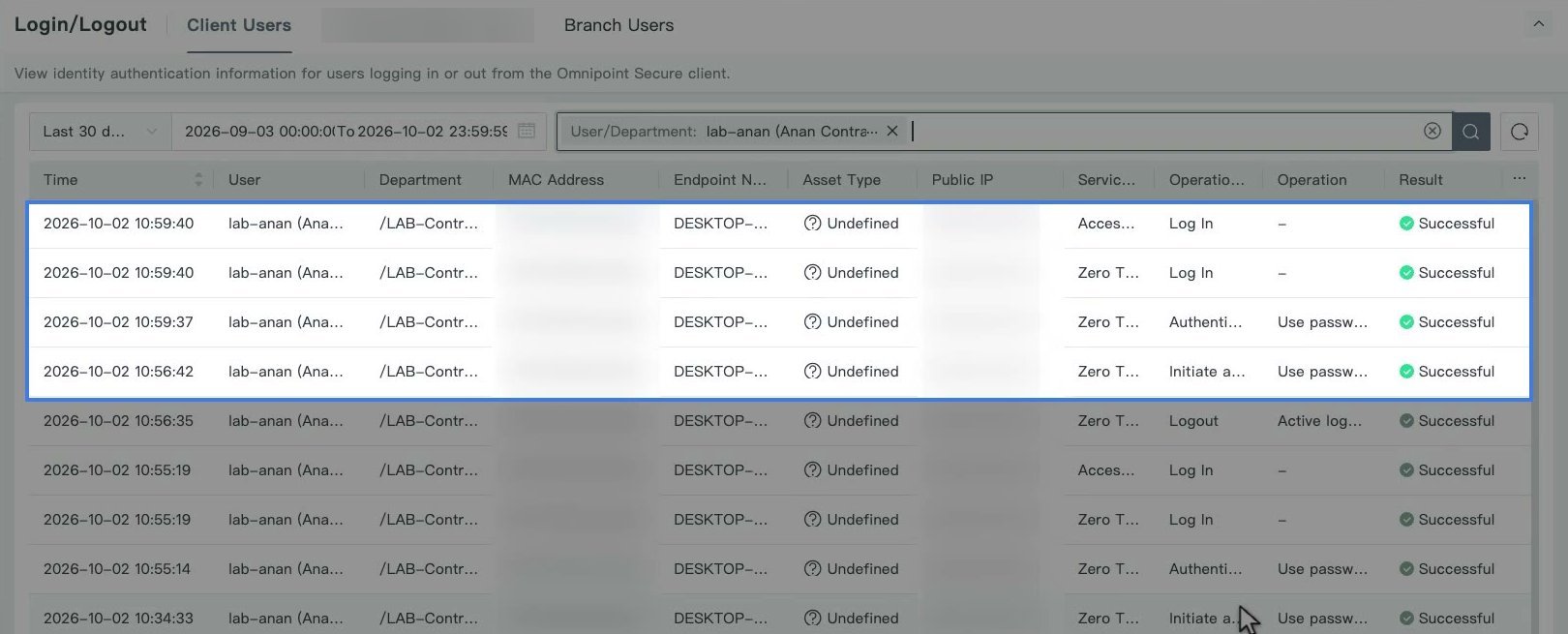This screenshot has height=634, width=1568.
Task: Clear the search field with the circled X
Action: click(x=1432, y=131)
